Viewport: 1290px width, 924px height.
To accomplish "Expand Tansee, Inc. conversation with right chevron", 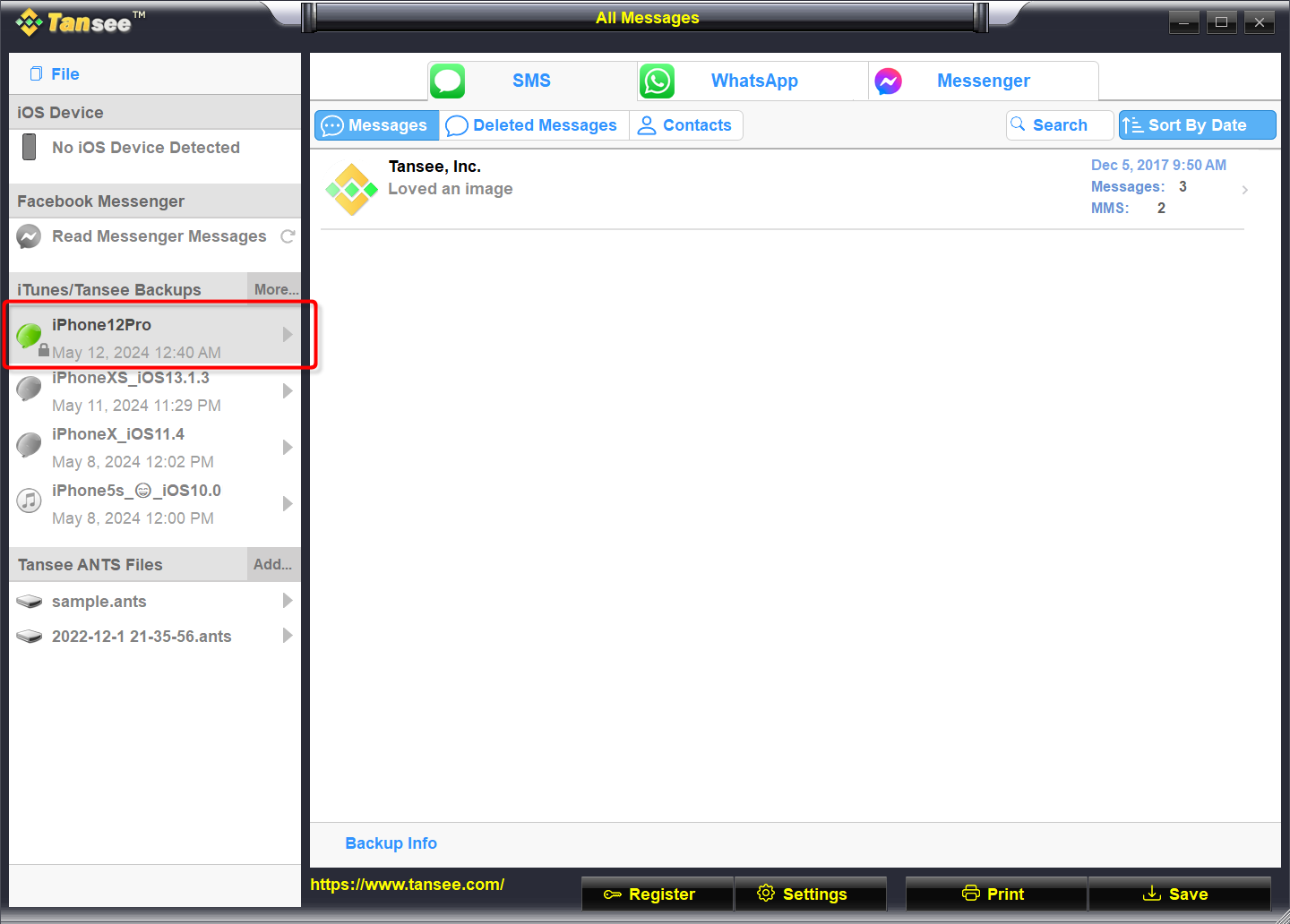I will (x=1244, y=190).
